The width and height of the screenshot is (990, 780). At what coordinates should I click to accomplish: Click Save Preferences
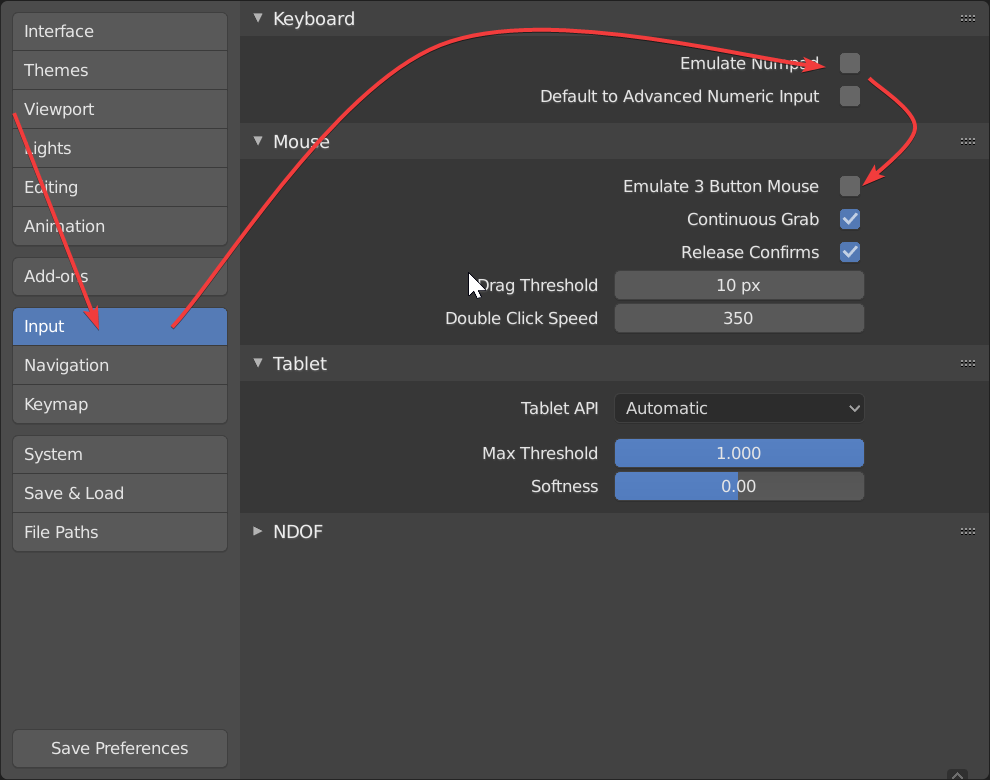tap(119, 748)
